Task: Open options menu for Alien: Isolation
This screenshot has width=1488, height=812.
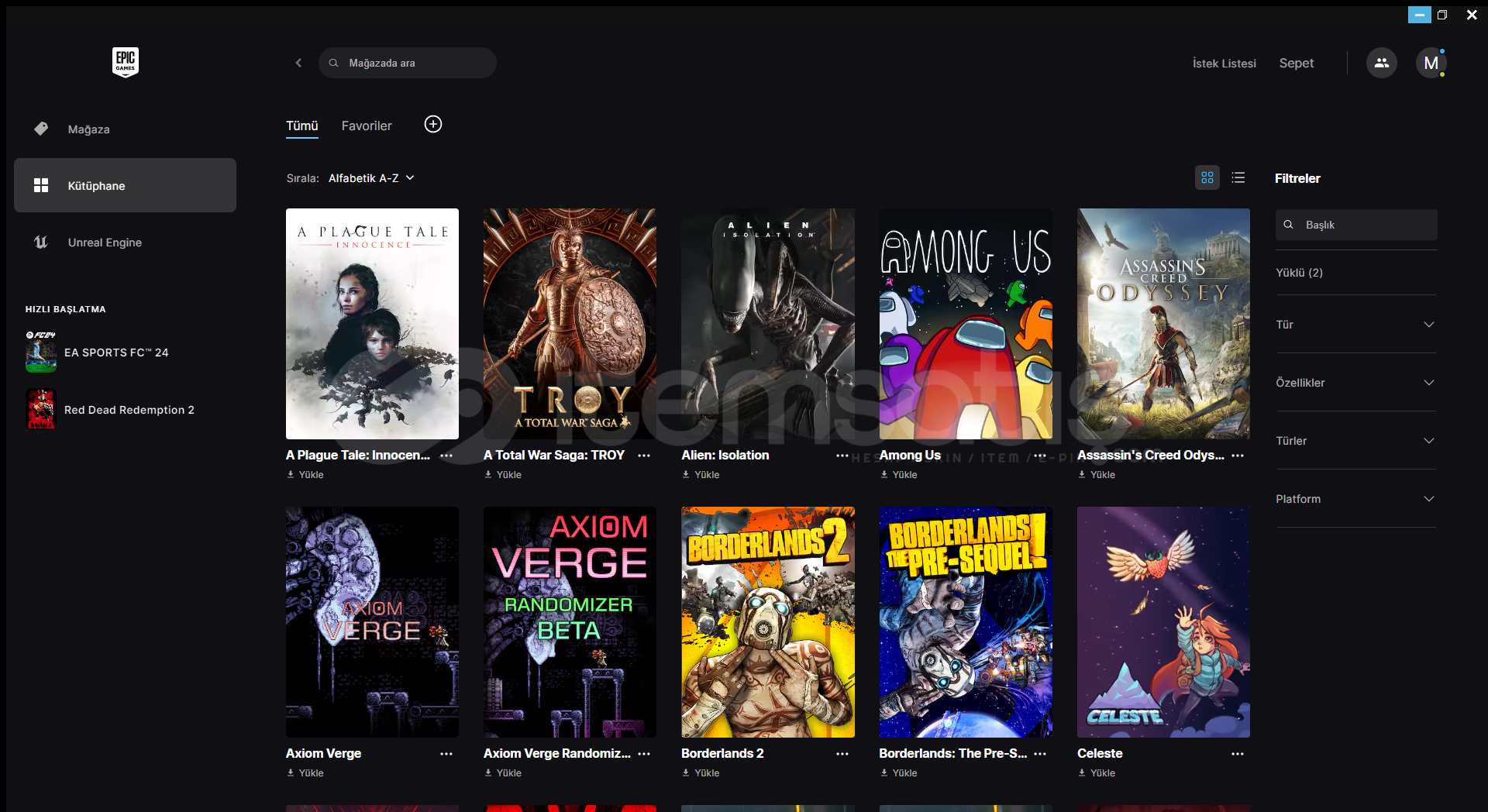Action: (842, 456)
